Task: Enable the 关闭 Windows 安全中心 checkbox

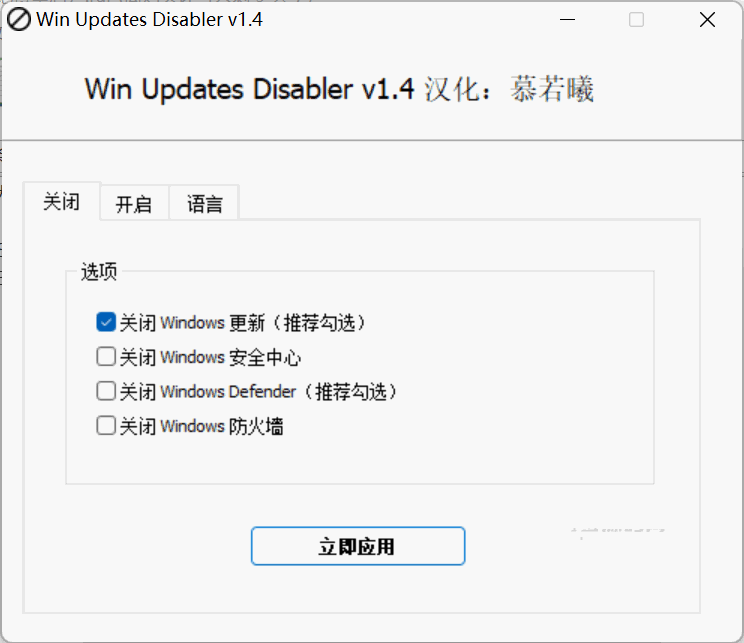Action: [x=106, y=357]
